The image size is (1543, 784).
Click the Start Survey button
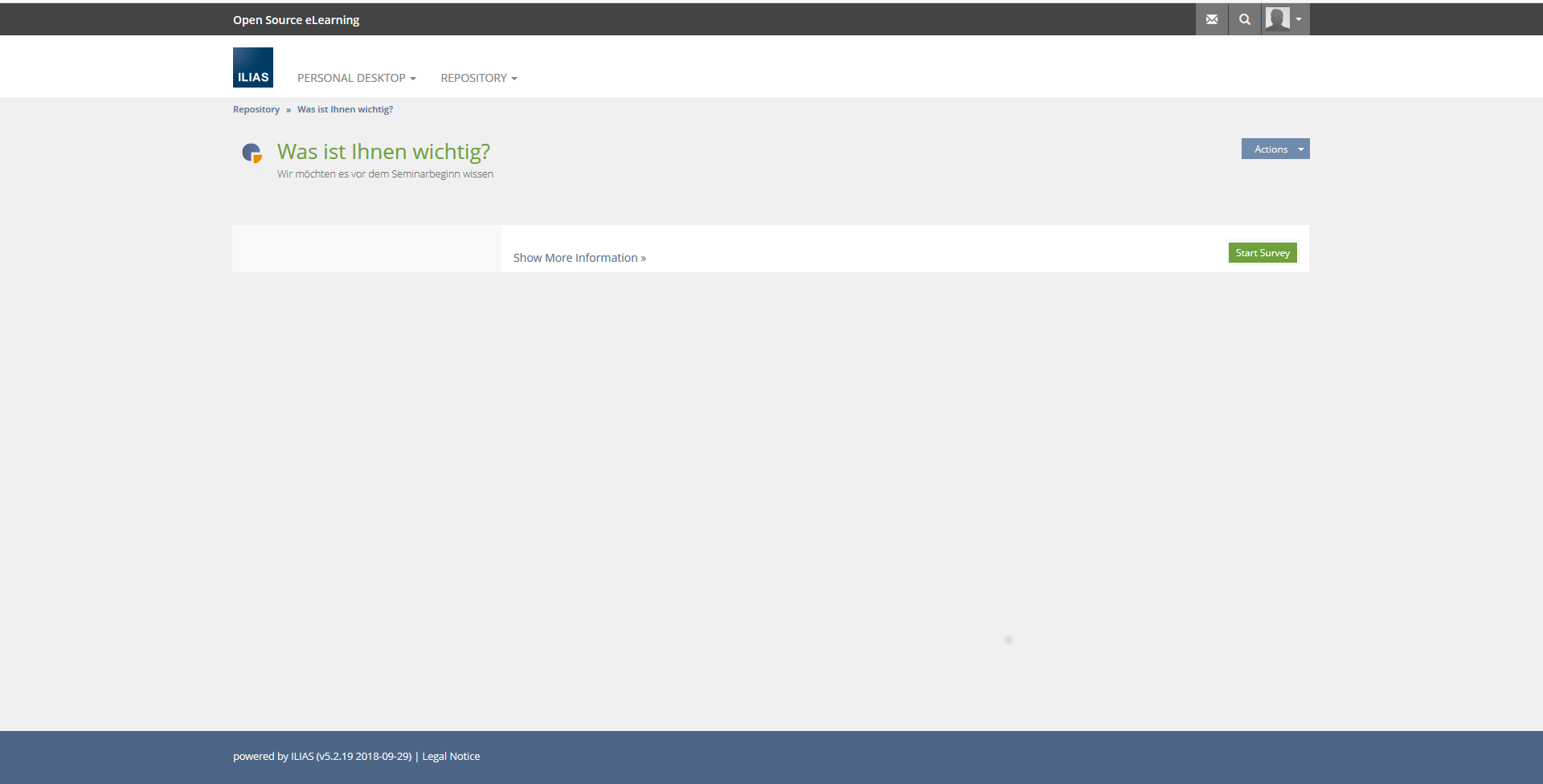point(1263,253)
